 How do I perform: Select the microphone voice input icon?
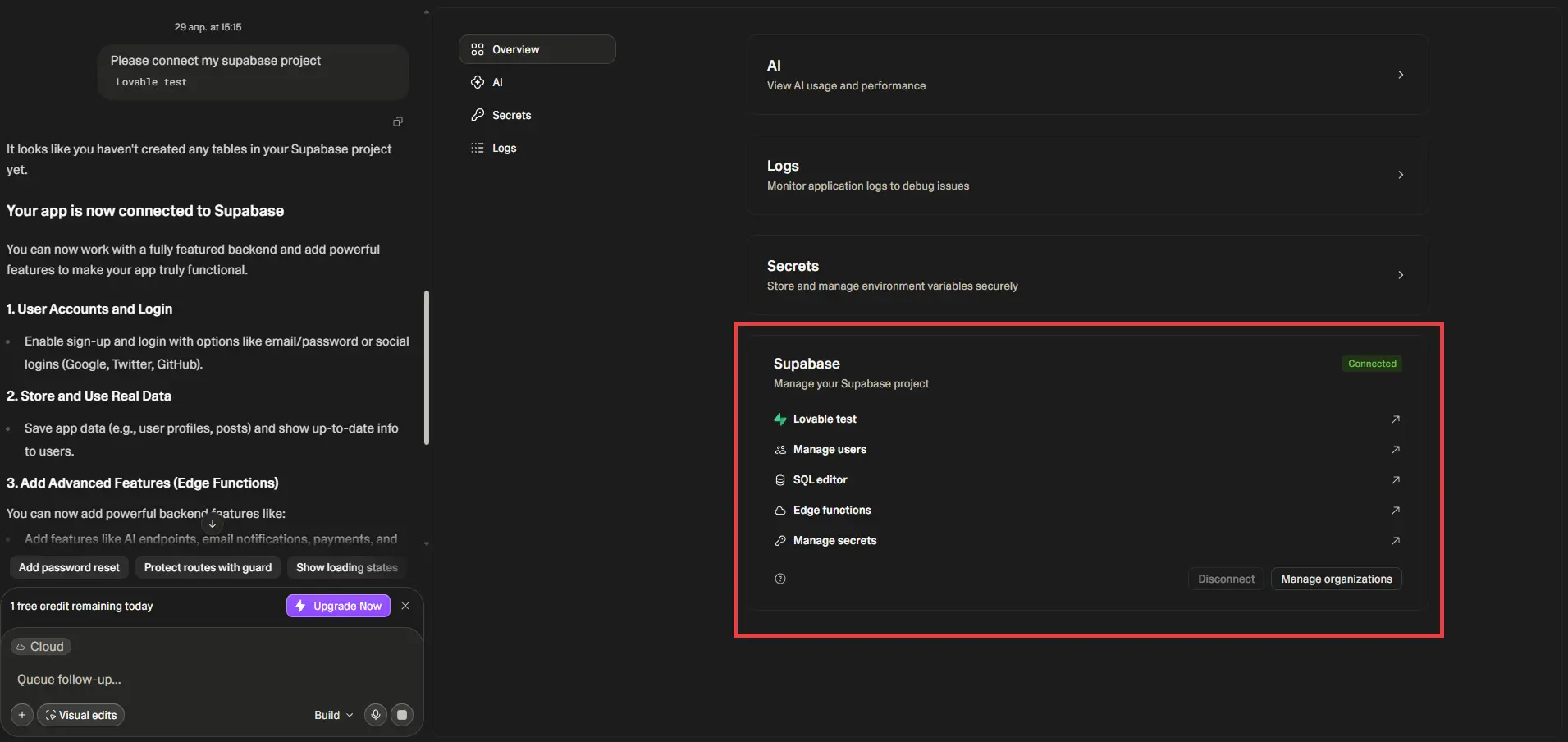coord(377,714)
